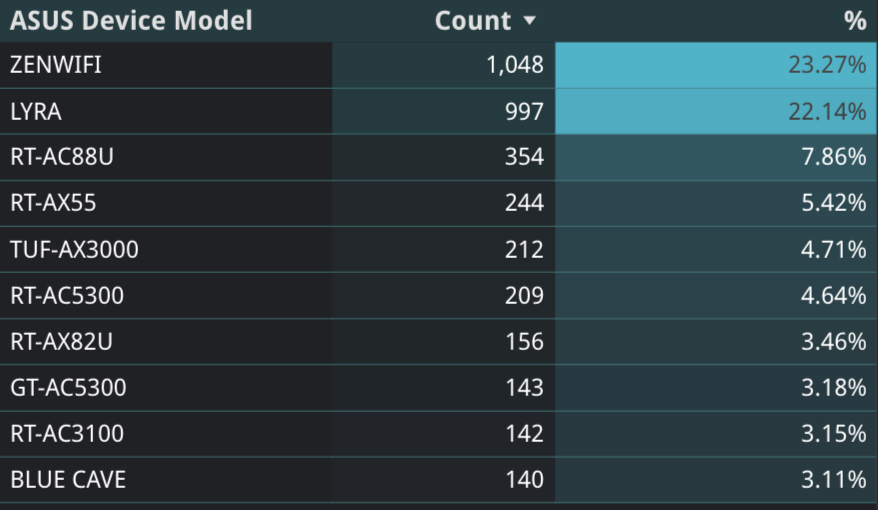Sort by ASUS Device Model header

[x=131, y=21]
